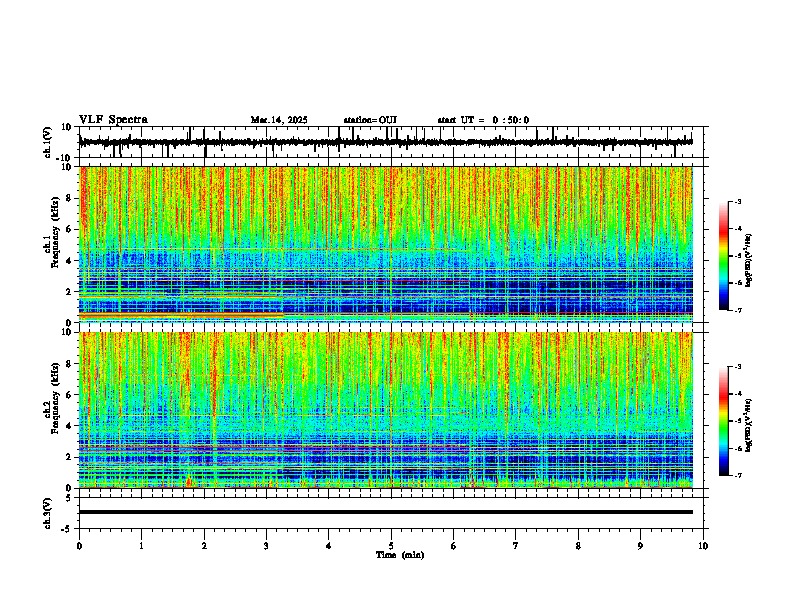Click the 'station=OUI' header text

click(370, 120)
